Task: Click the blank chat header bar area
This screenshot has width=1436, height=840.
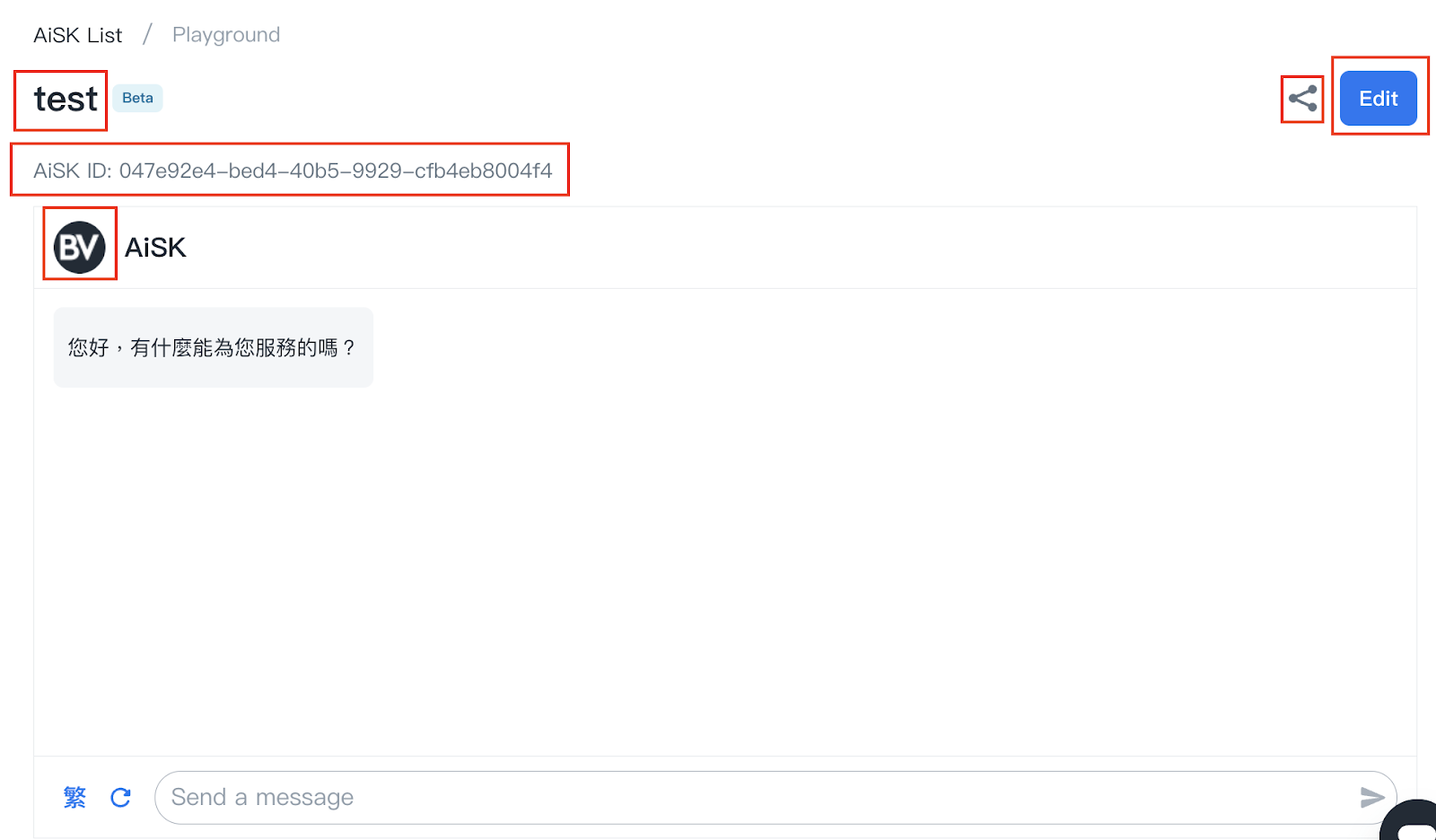Action: [799, 247]
